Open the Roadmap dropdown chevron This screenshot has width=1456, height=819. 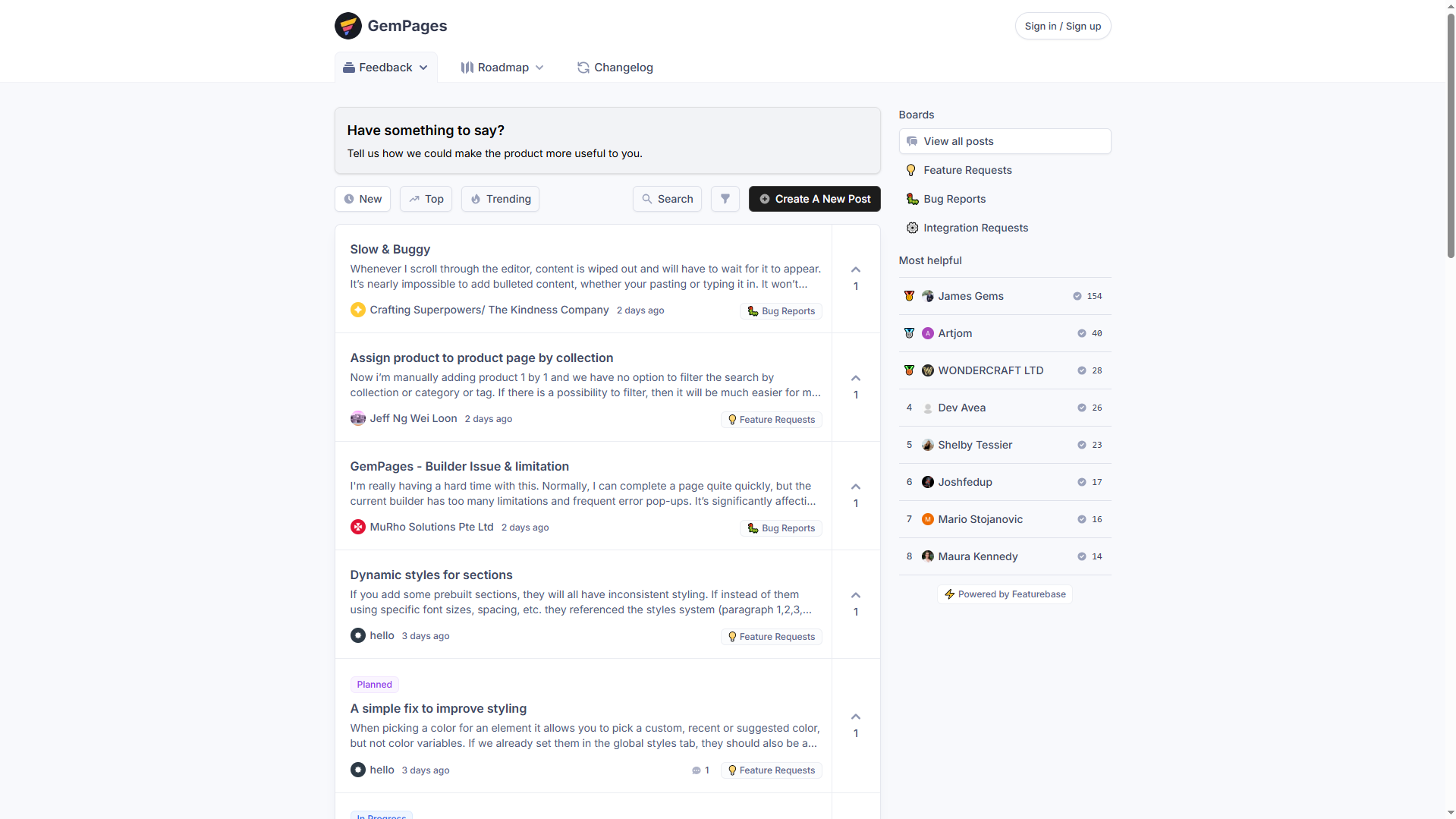click(x=539, y=68)
